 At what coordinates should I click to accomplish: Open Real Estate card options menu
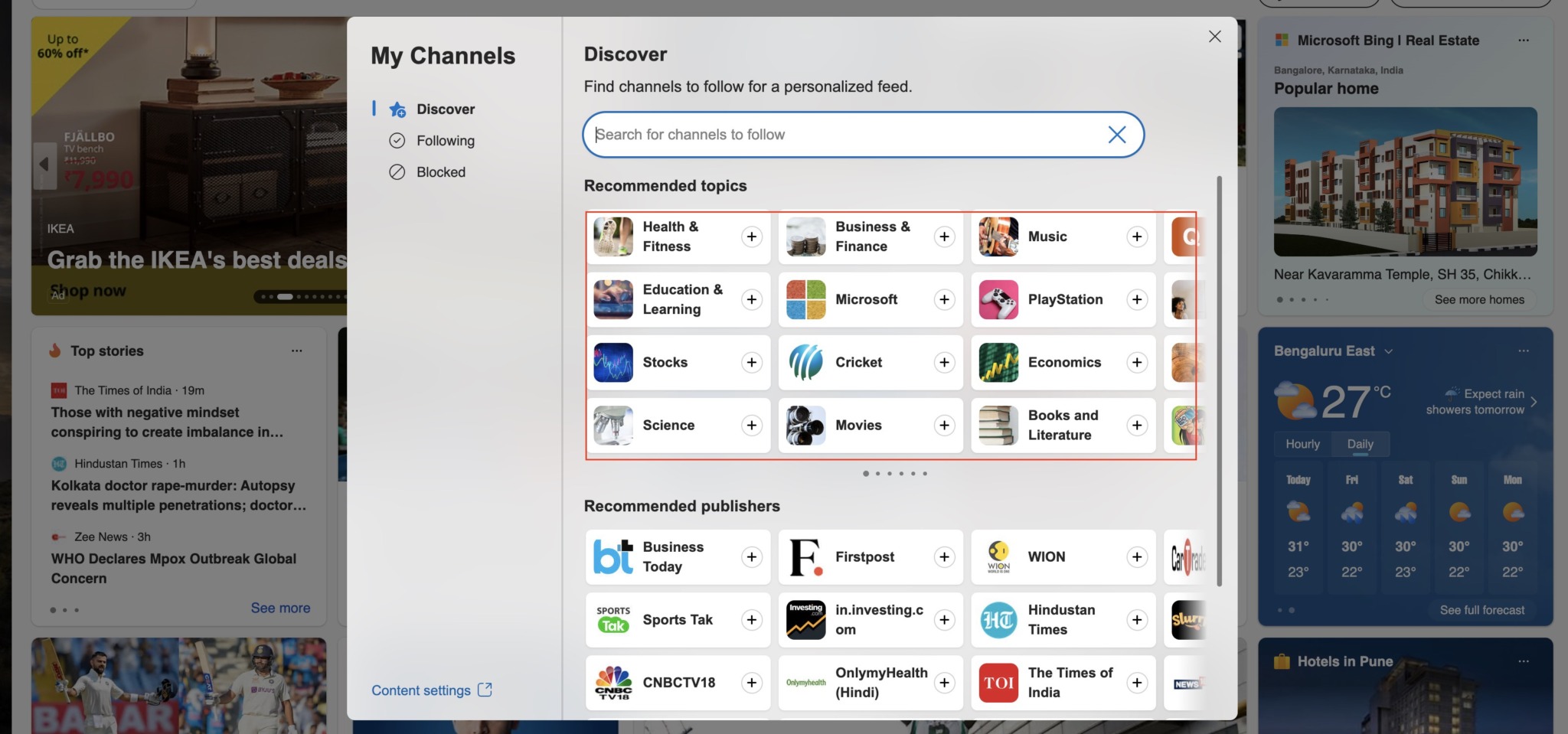click(1523, 41)
